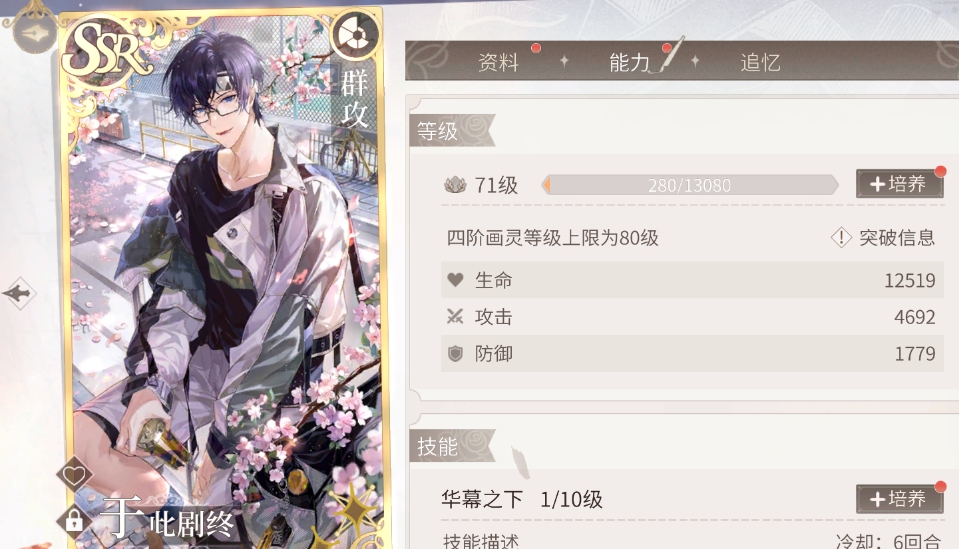959x549 pixels.
Task: Click the 突破信息 link text
Action: (897, 237)
